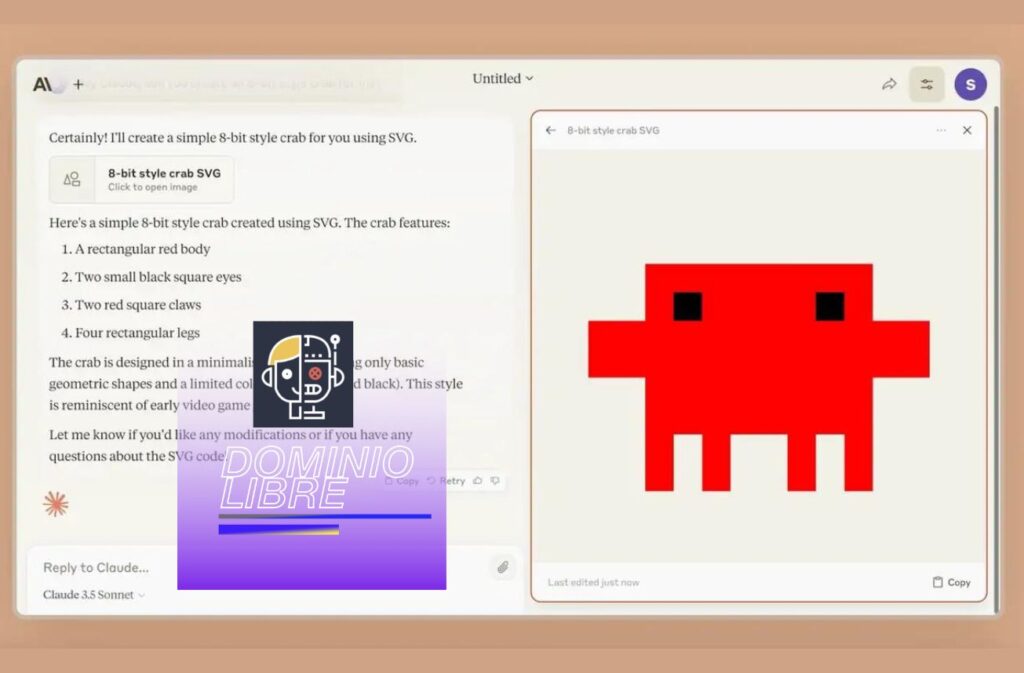
Task: Open the purple S profile avatar
Action: coord(969,85)
